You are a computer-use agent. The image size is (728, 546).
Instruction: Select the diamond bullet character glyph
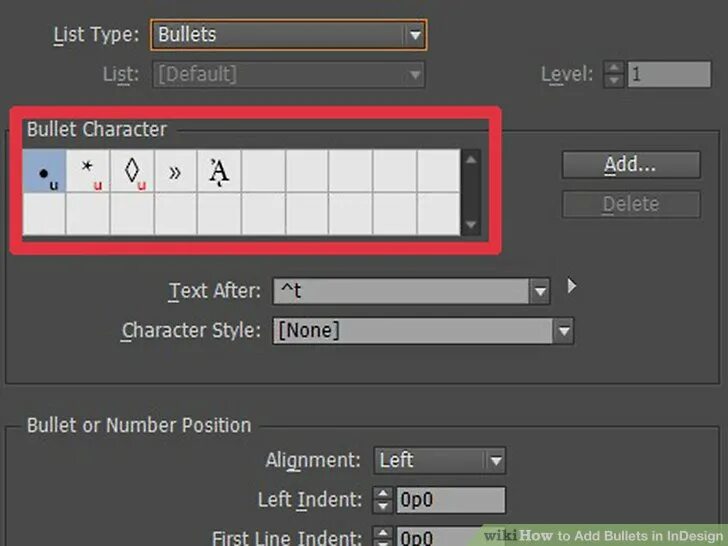(x=132, y=171)
